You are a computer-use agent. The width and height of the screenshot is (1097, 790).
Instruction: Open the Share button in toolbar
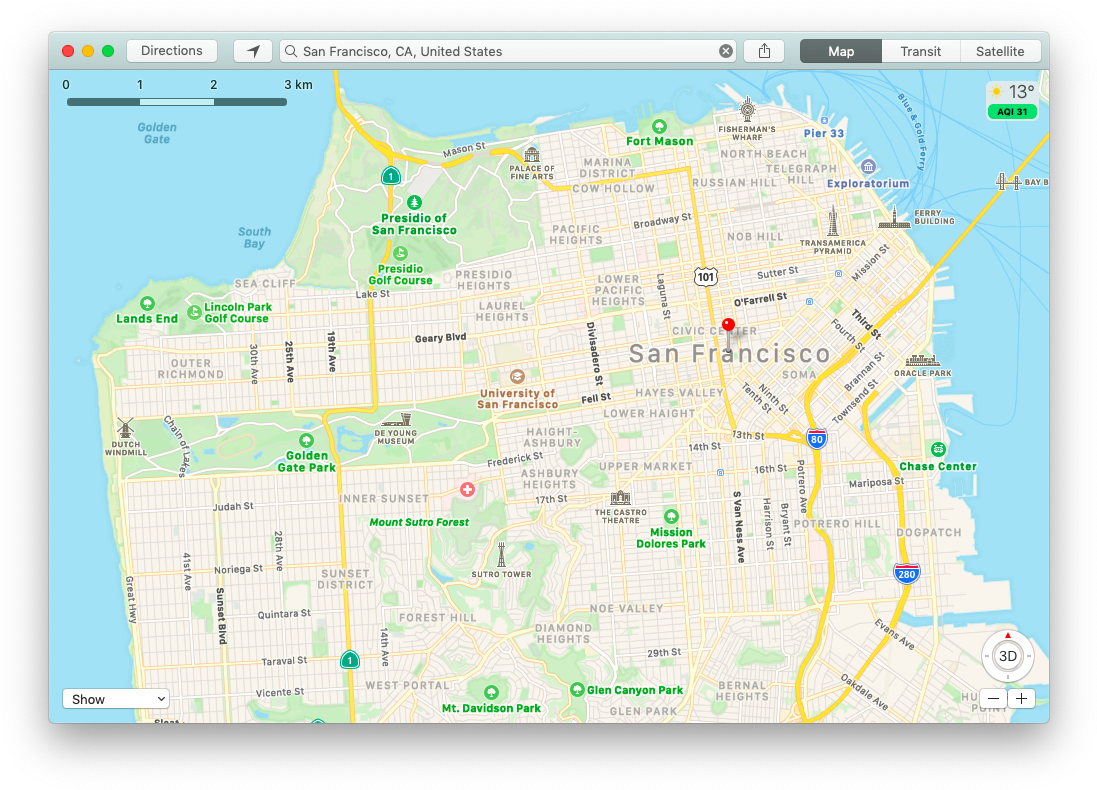pyautogui.click(x=764, y=51)
